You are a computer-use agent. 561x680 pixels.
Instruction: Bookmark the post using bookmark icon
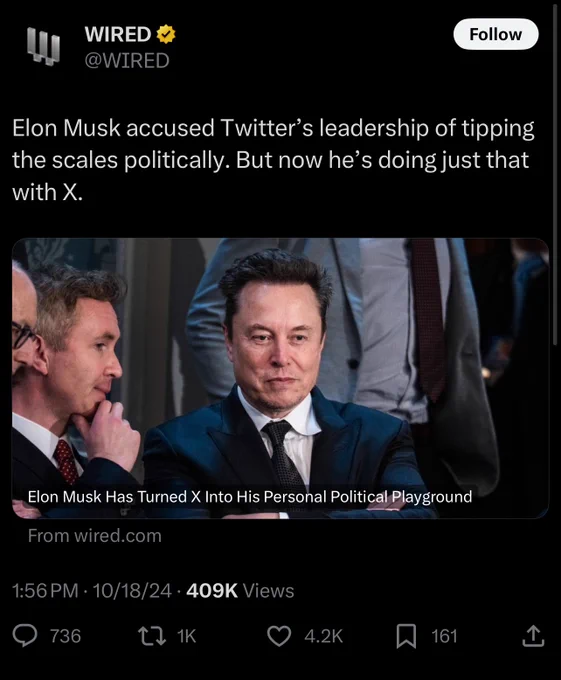[406, 636]
